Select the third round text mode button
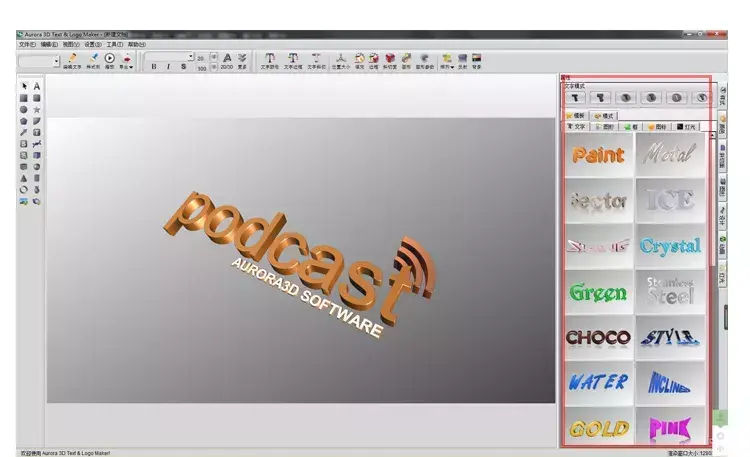This screenshot has height=457, width=750. click(626, 98)
